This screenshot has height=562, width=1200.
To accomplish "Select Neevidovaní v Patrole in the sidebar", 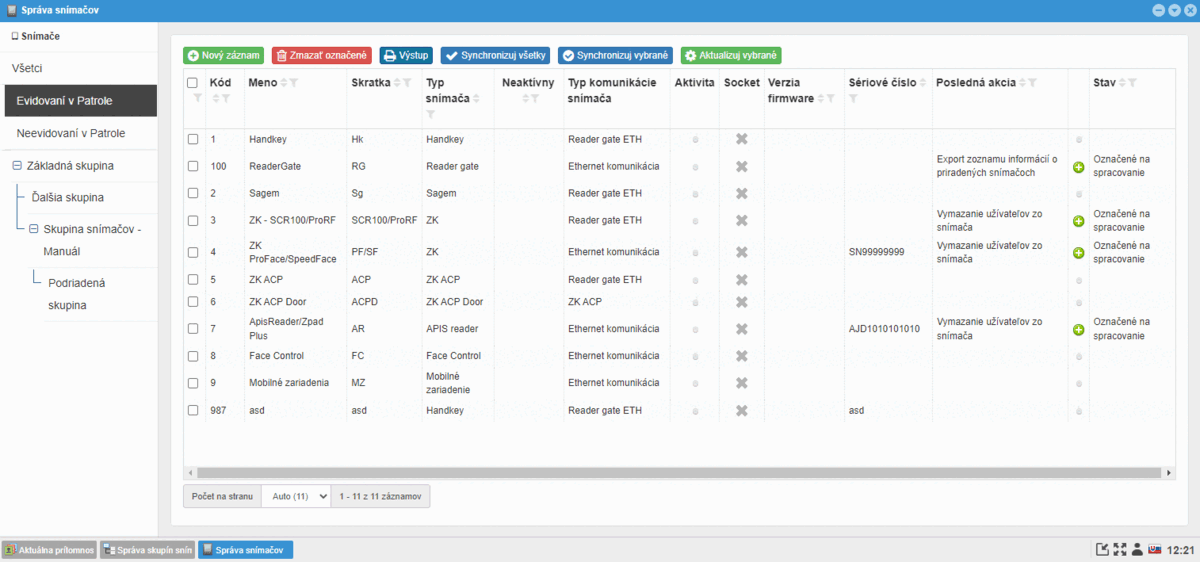I will tap(79, 133).
